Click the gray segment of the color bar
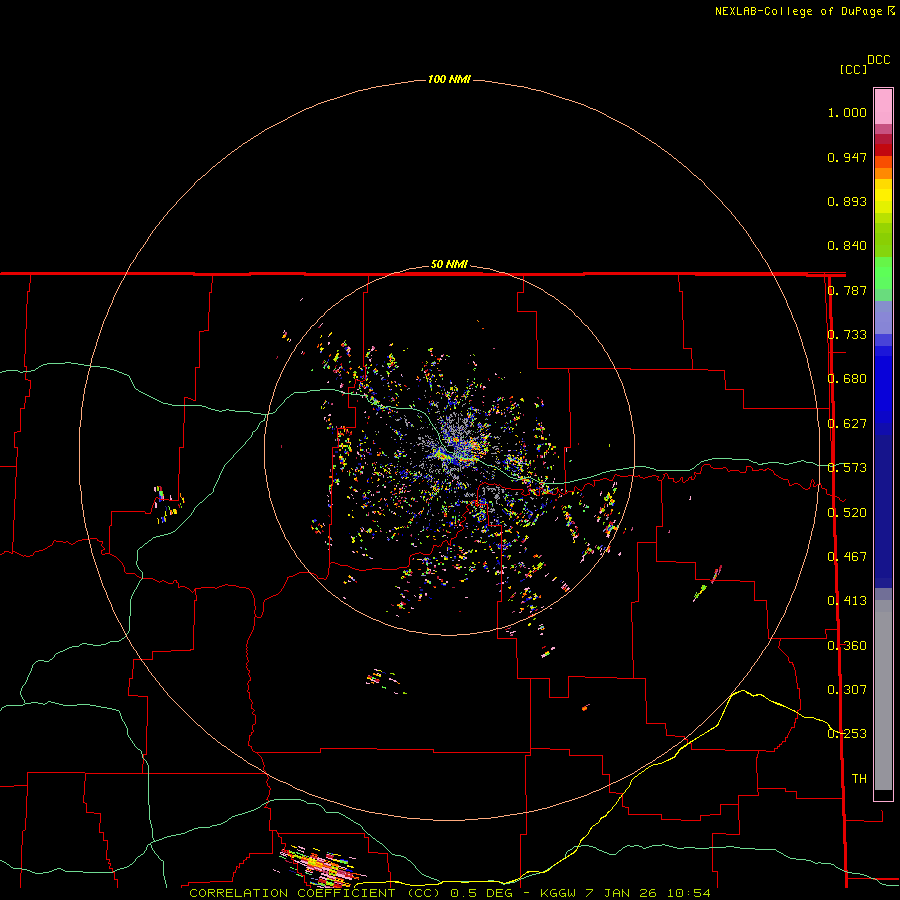 pos(883,695)
